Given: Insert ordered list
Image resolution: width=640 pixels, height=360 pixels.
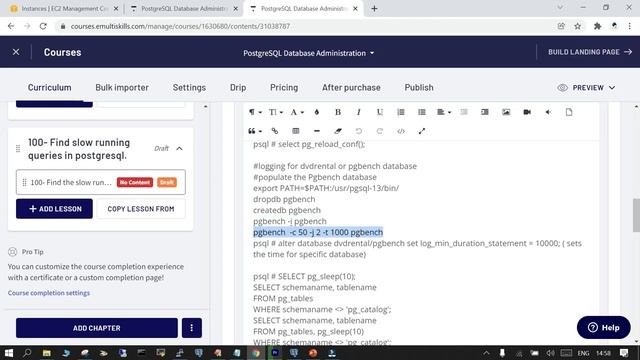Looking at the screenshot, I should pyautogui.click(x=401, y=112).
